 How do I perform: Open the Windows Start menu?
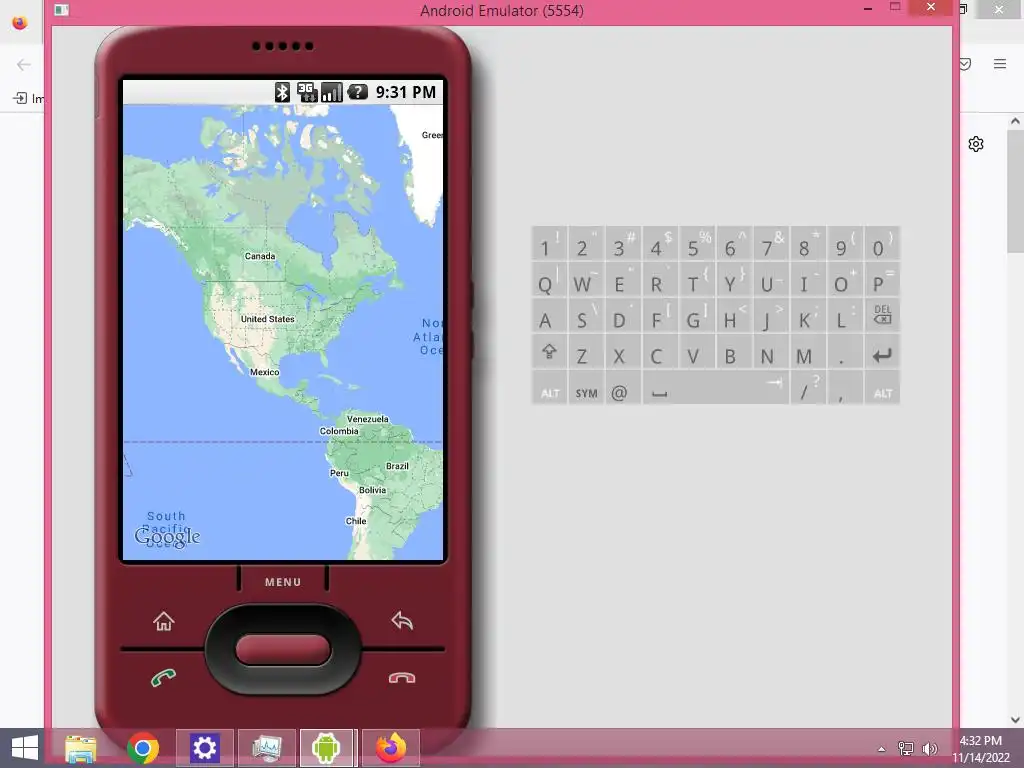(25, 748)
